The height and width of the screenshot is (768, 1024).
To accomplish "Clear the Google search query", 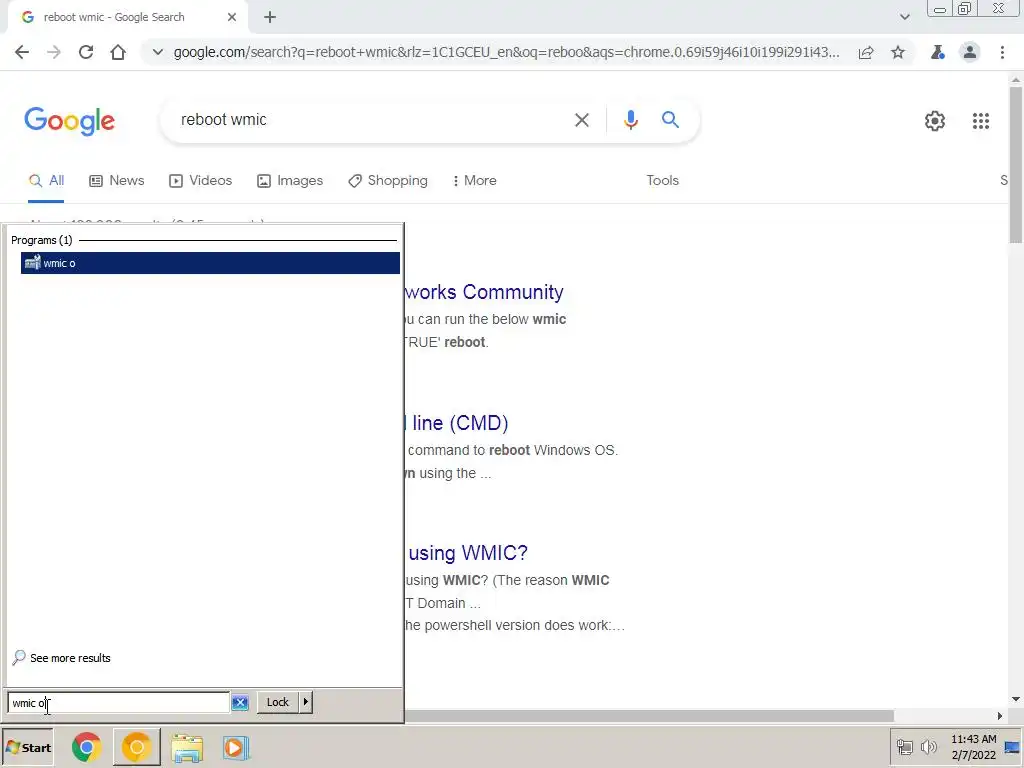I will (581, 120).
